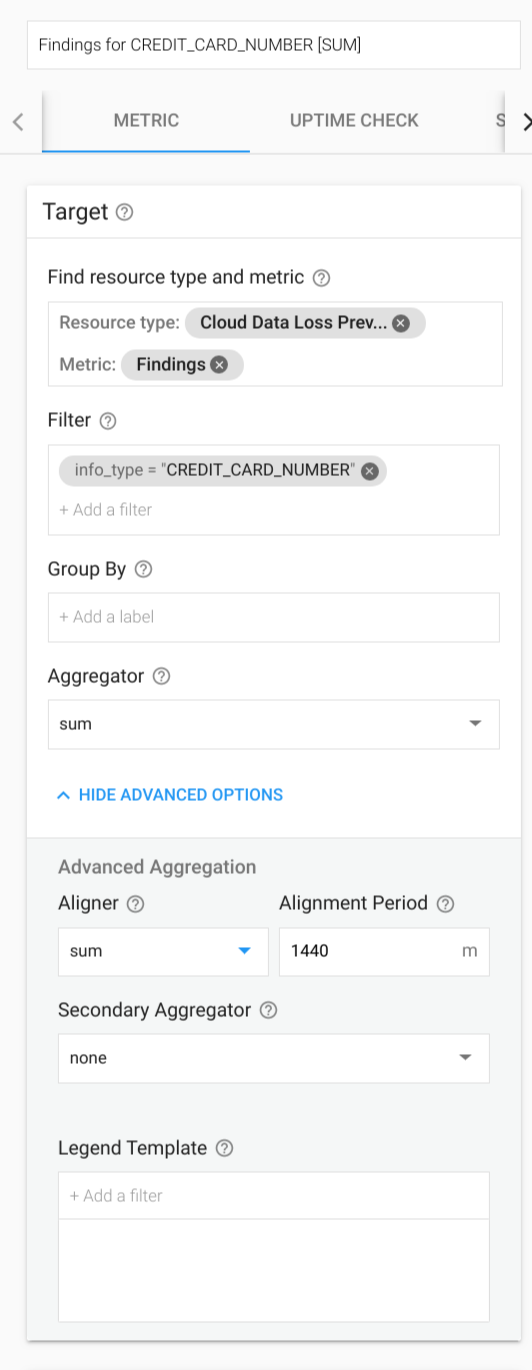
Task: Delete the info_type CREDIT_CARD_NUMBER filter chip
Action: [370, 471]
